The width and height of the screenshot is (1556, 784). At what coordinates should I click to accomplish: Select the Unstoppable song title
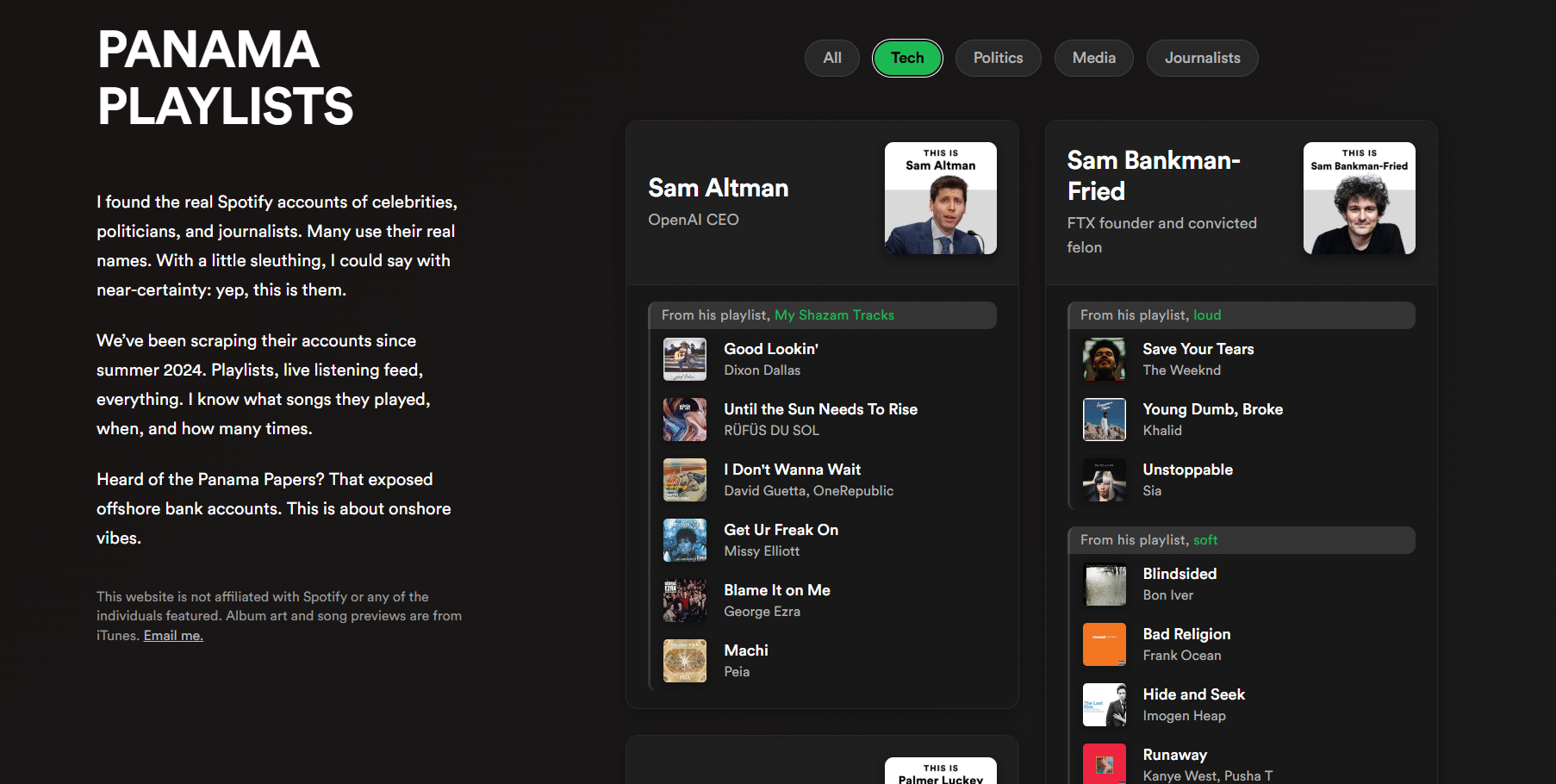click(1187, 470)
